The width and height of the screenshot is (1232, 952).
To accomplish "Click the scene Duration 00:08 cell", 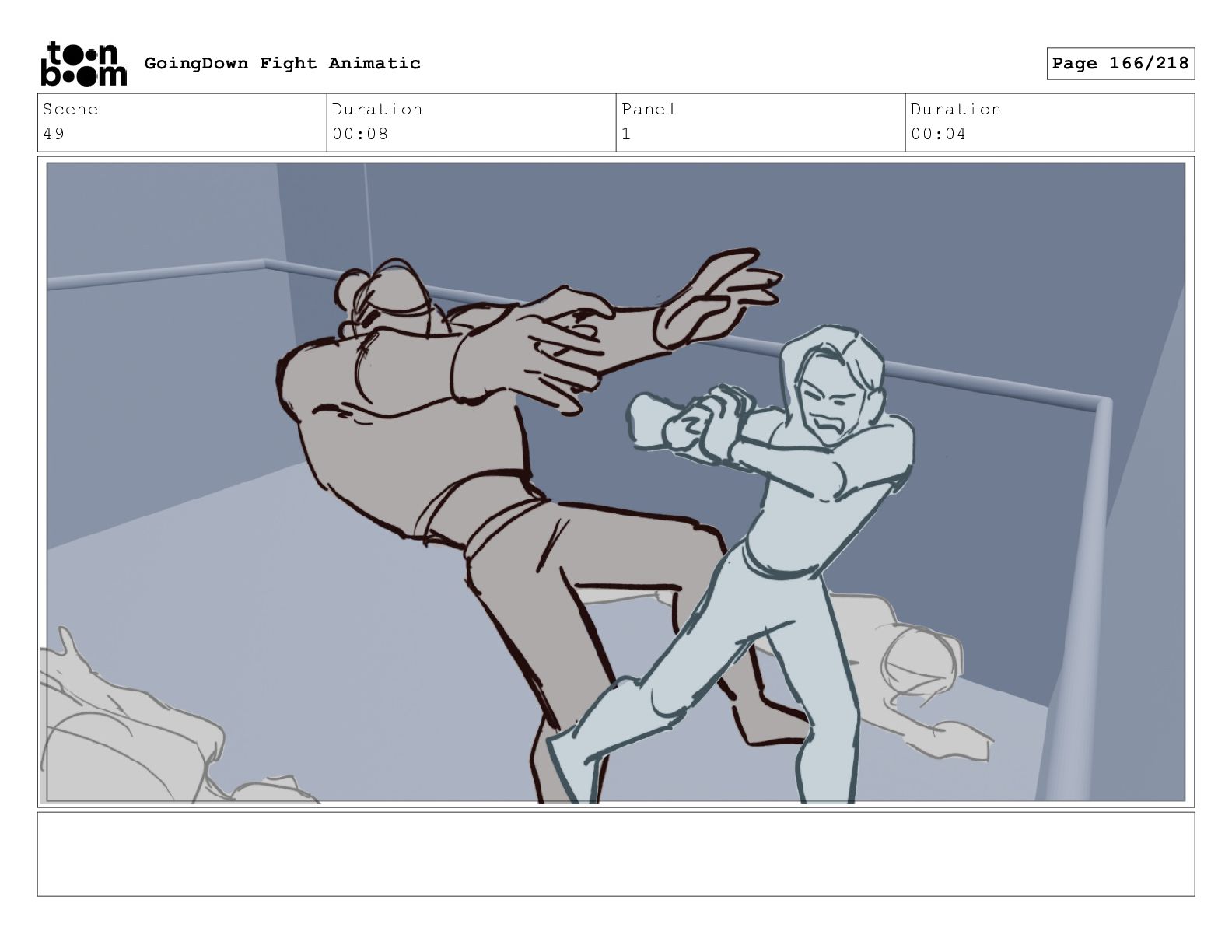I will pos(471,122).
